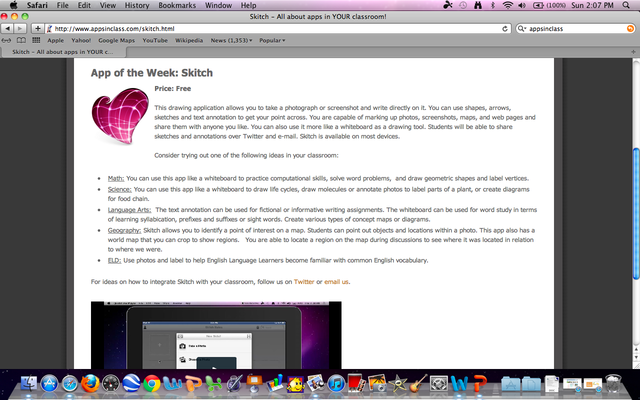
Task: Open Keynote podium icon in Dock
Action: (254, 384)
